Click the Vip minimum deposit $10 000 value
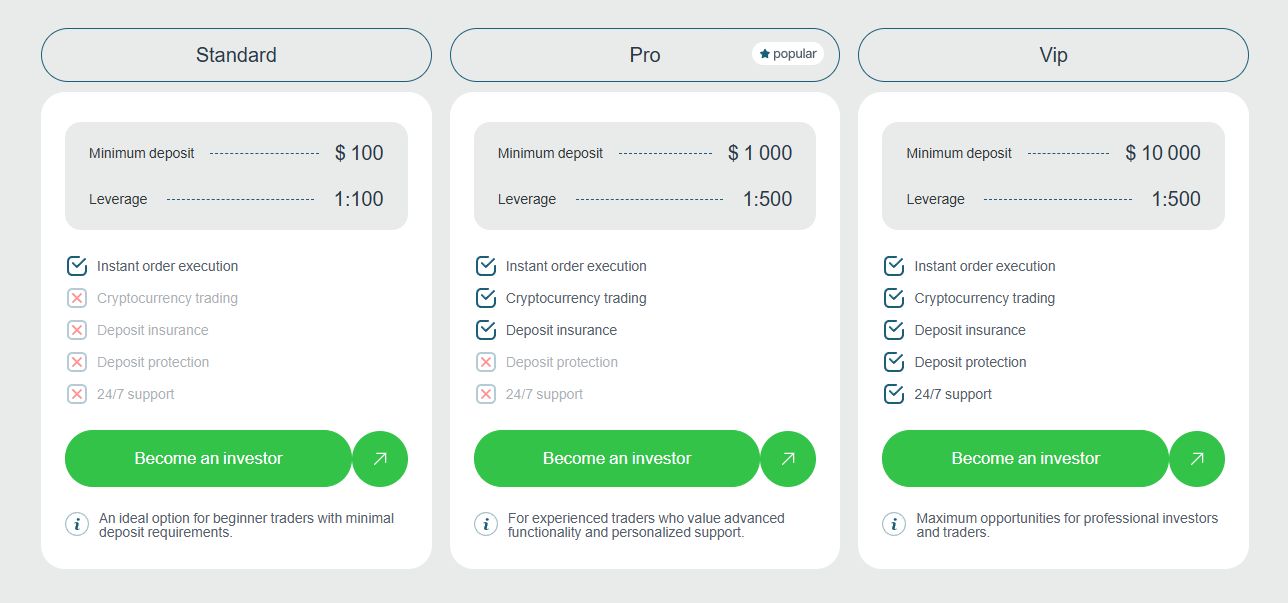 tap(1163, 153)
